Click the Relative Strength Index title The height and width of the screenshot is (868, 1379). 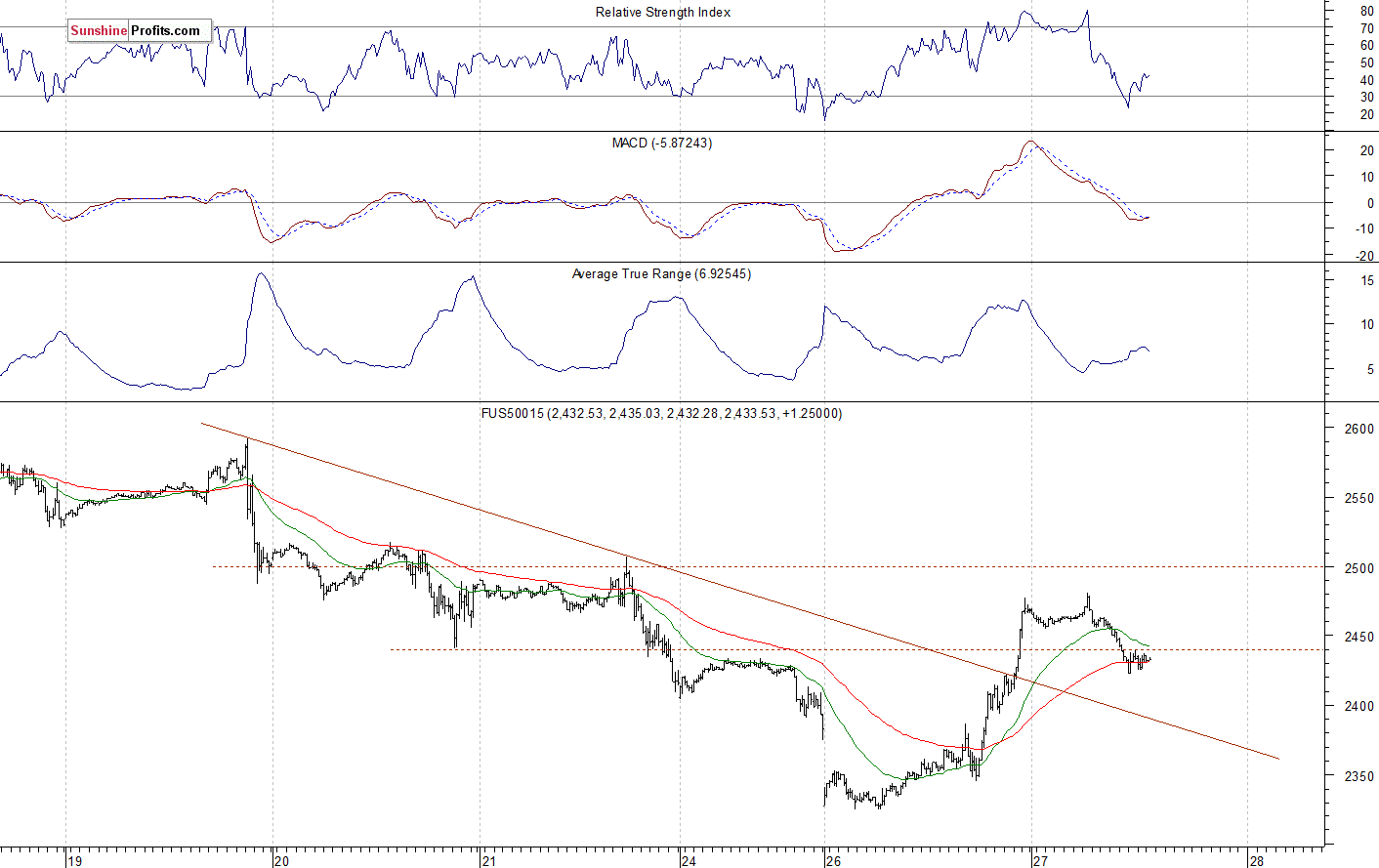point(663,13)
